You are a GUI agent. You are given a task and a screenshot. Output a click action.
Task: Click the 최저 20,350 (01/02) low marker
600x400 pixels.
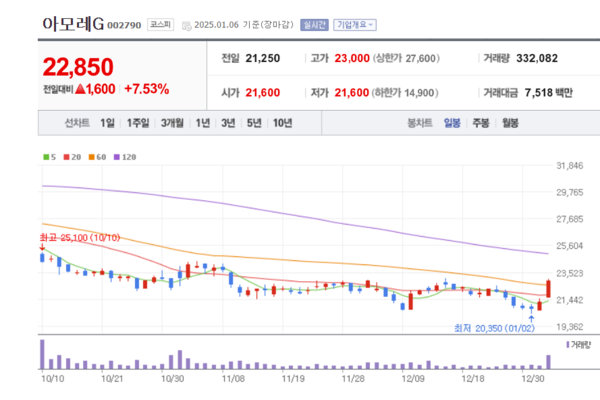click(494, 328)
